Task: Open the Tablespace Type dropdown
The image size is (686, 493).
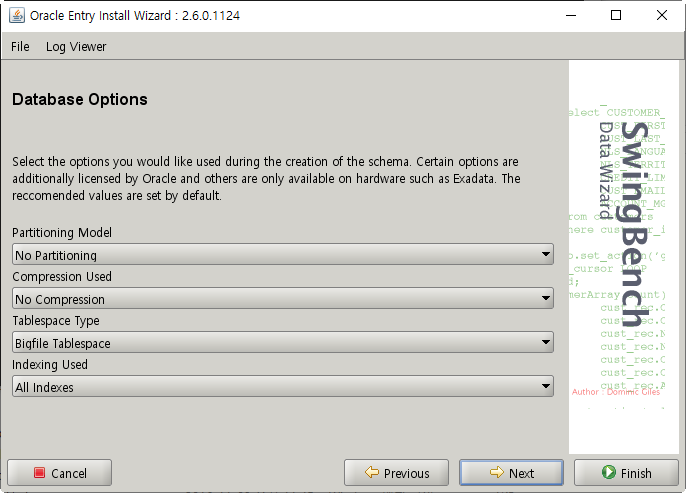Action: tap(283, 343)
